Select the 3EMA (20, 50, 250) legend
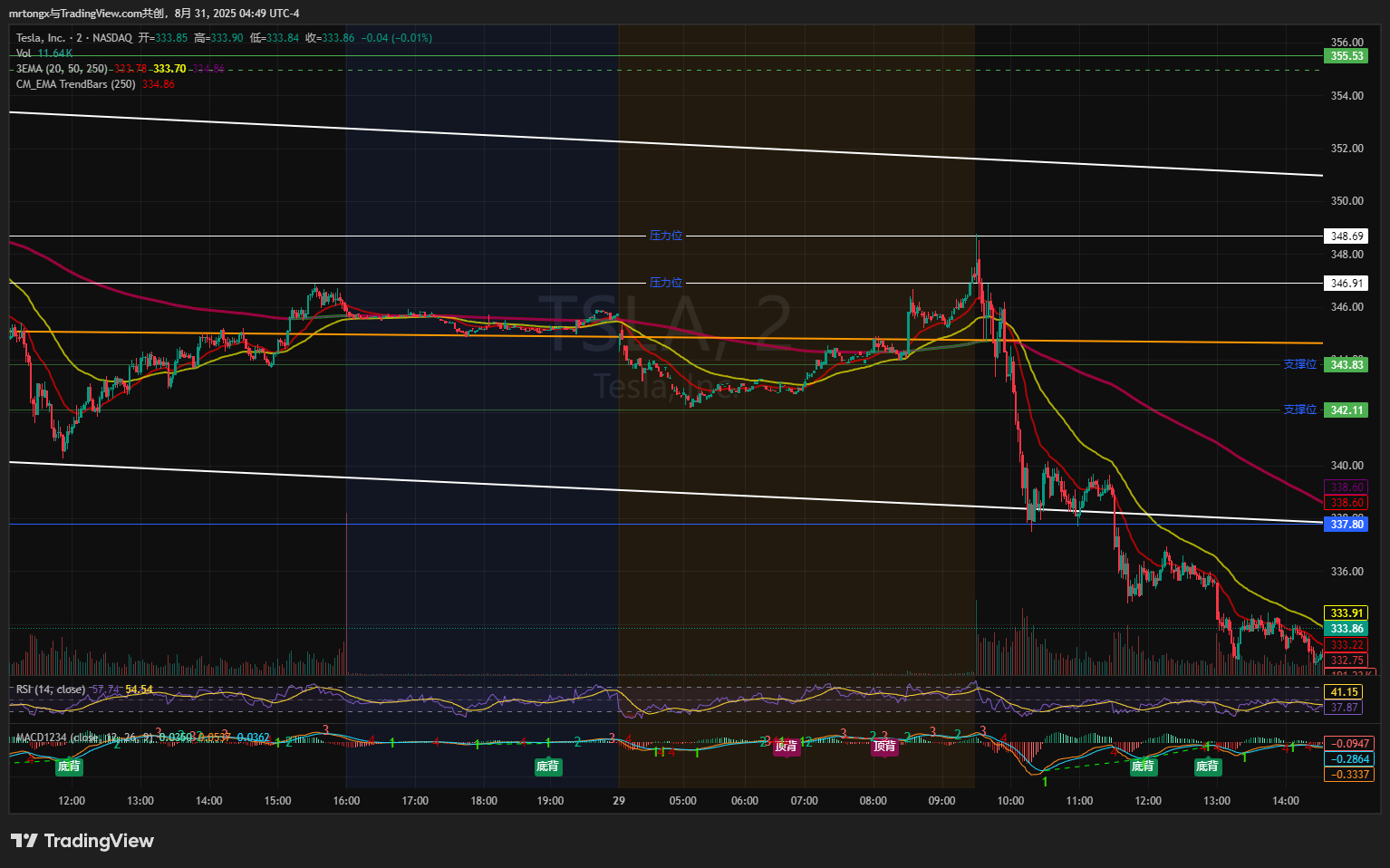This screenshot has height=868, width=1390. [x=62, y=69]
